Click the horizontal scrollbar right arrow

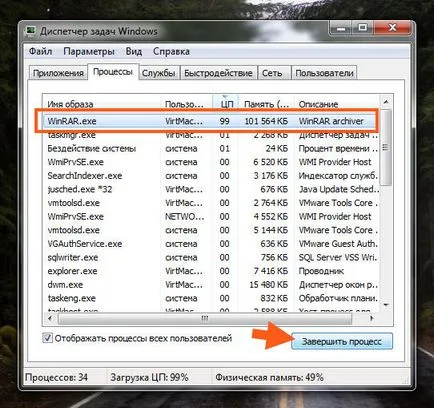coord(371,319)
